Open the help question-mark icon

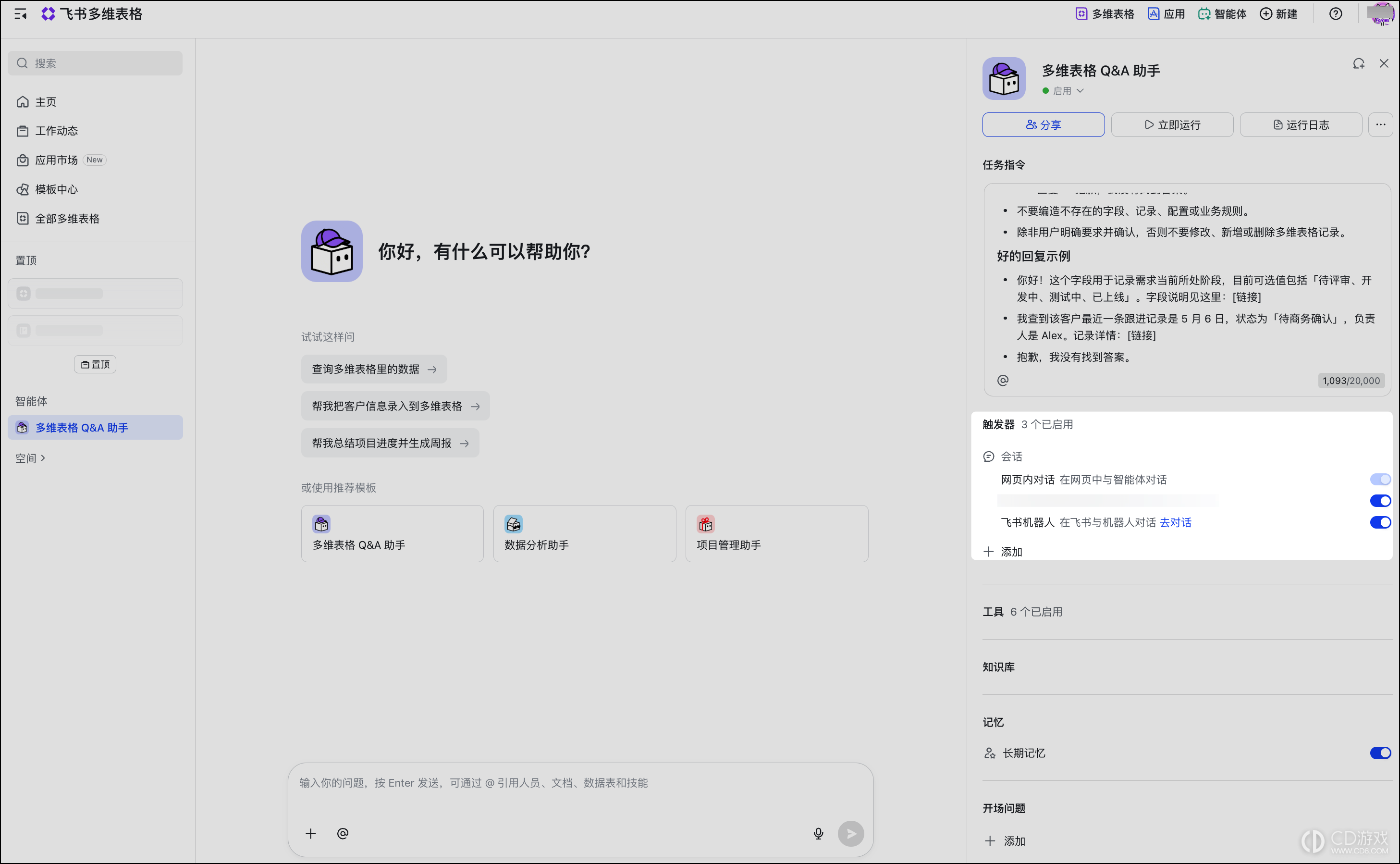pos(1336,14)
